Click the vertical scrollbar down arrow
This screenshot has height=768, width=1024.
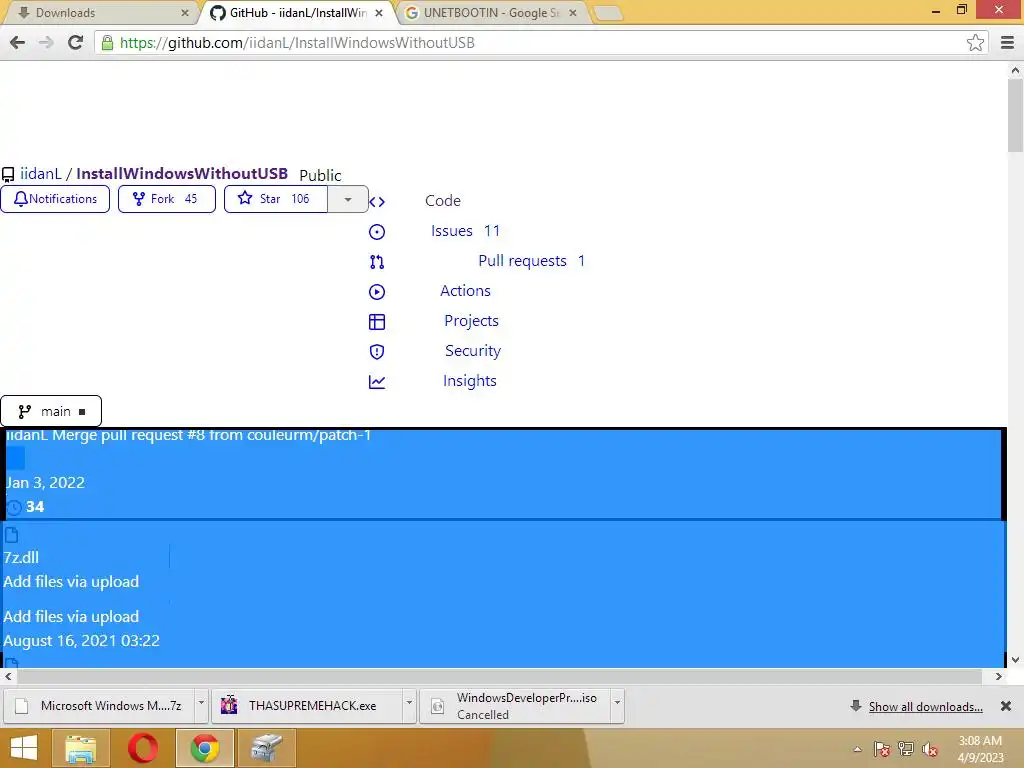click(x=1015, y=660)
